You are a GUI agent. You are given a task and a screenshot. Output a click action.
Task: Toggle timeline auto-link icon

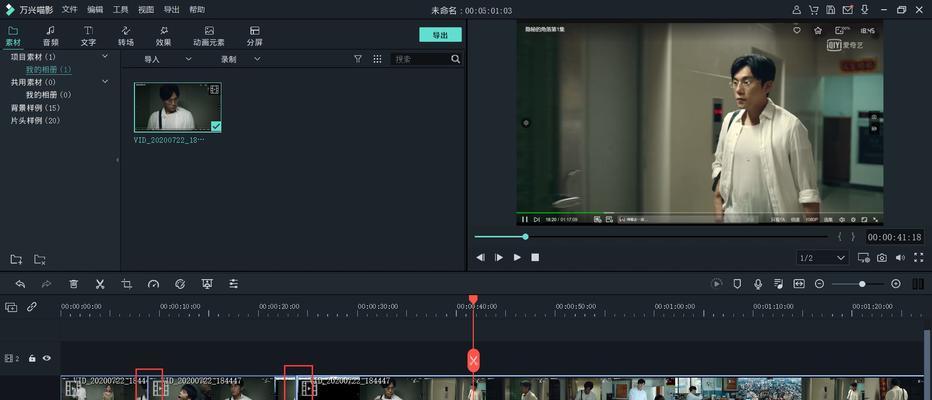click(x=32, y=307)
